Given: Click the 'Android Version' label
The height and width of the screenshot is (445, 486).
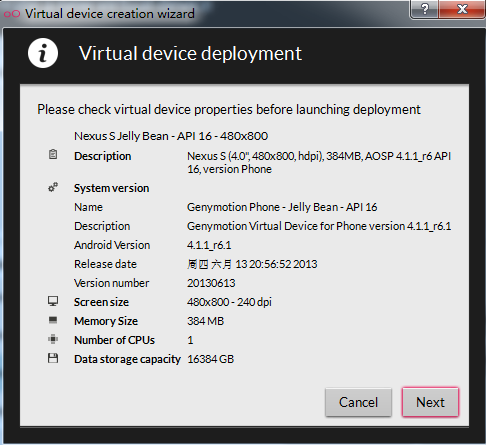Looking at the screenshot, I should pos(112,245).
